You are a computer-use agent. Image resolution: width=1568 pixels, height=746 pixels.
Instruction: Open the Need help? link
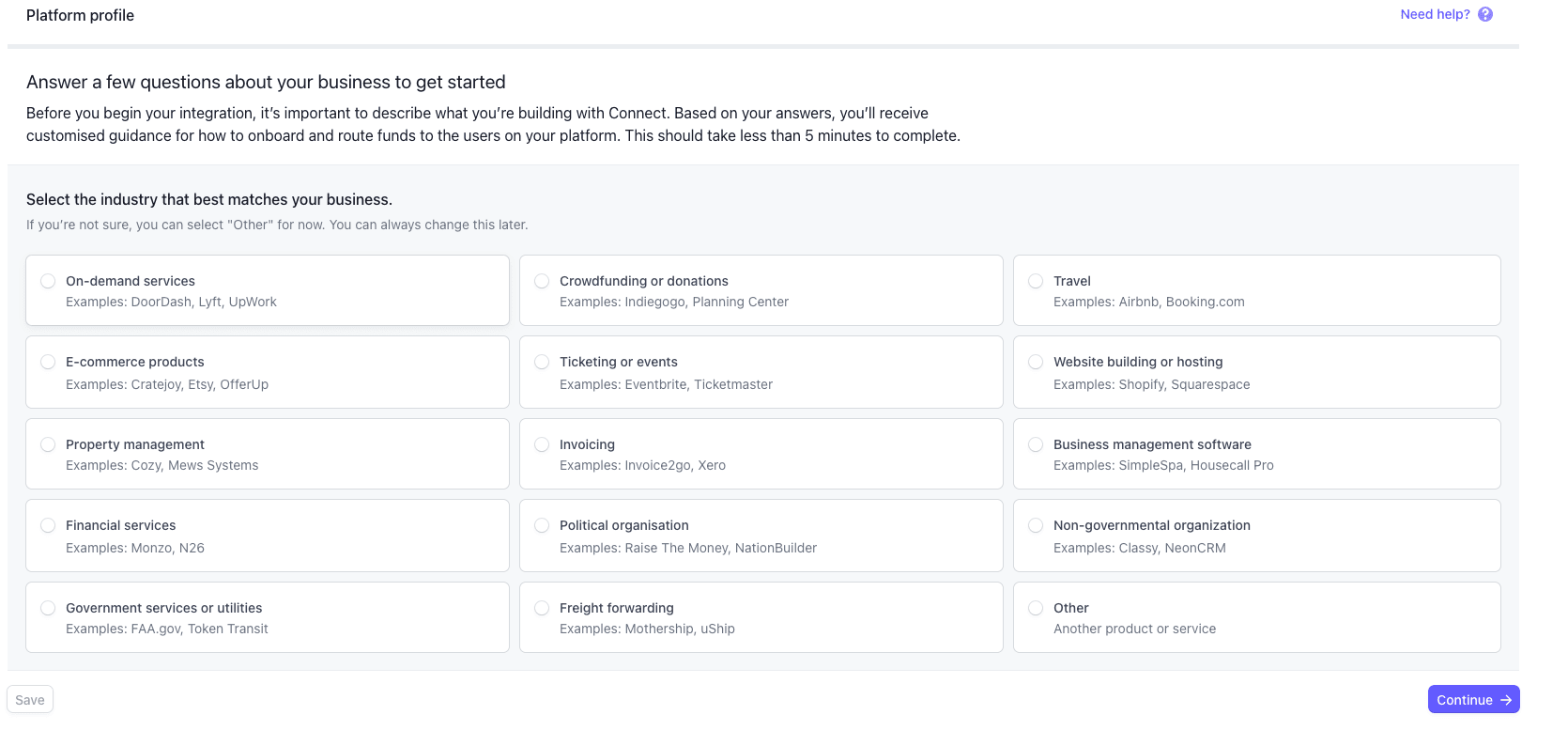1435,14
